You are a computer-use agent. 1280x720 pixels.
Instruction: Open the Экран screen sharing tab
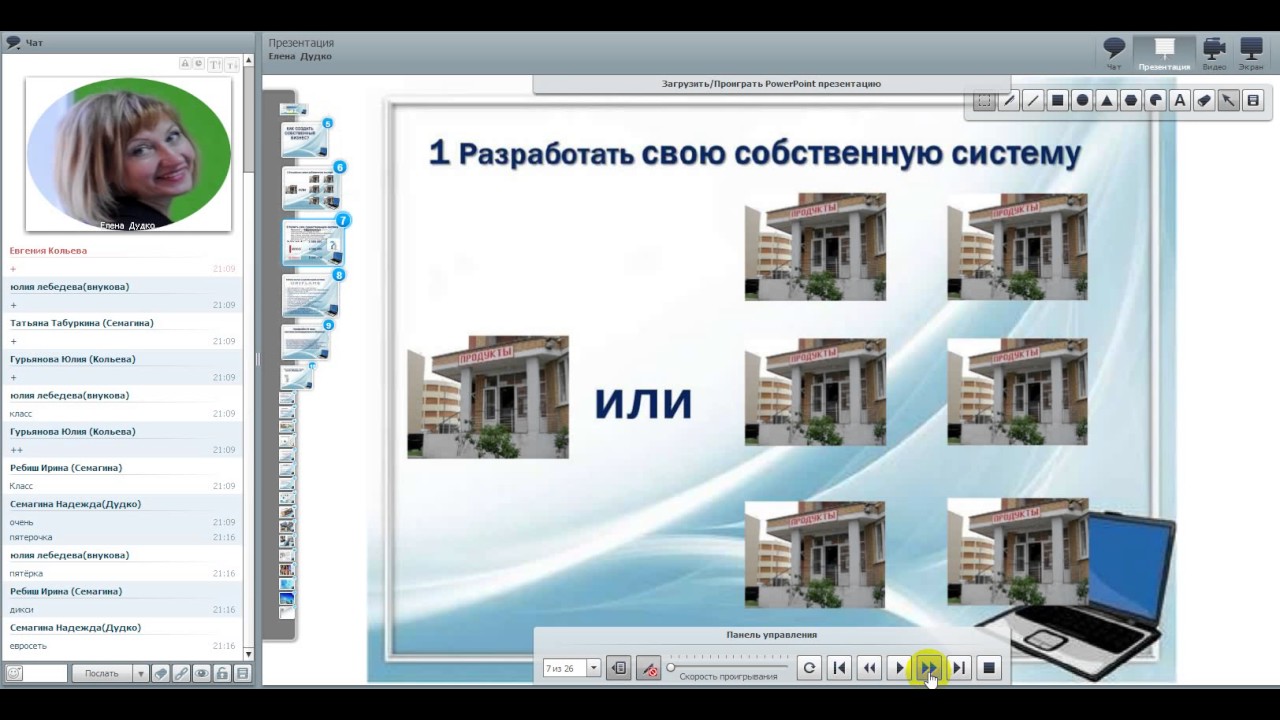pos(1251,53)
